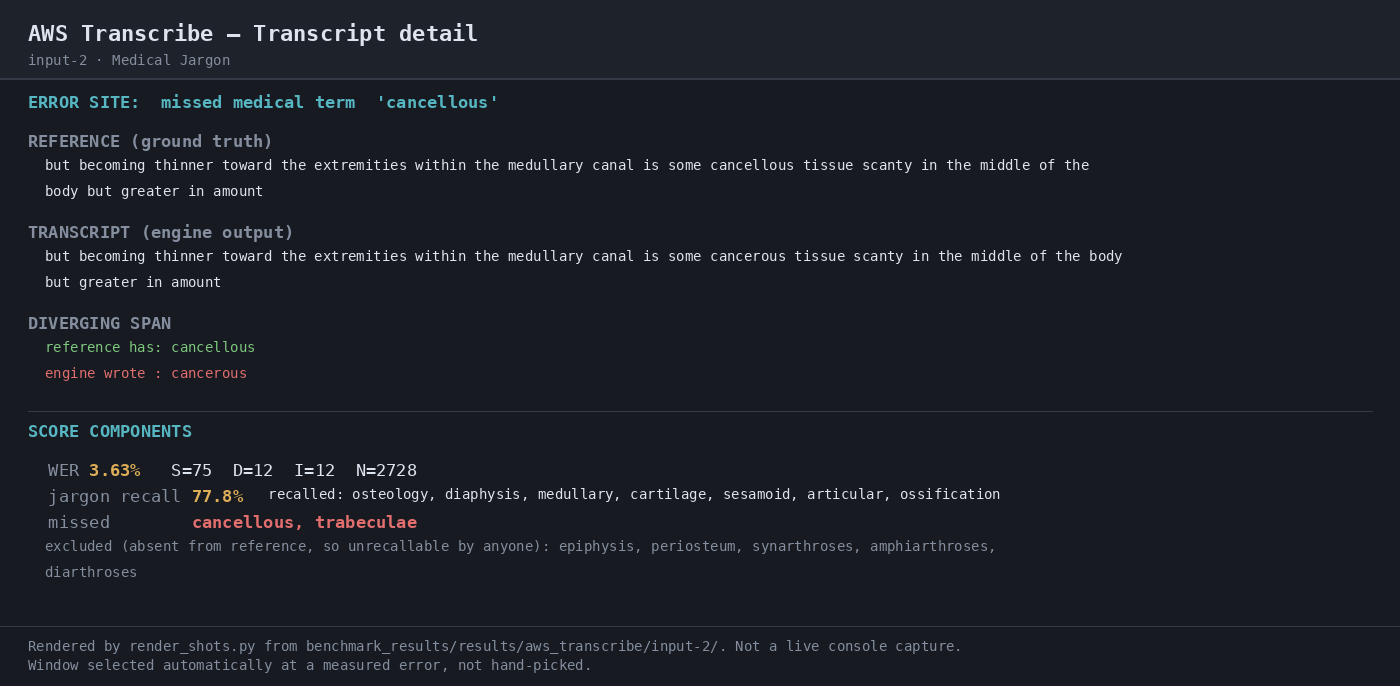Click the WER value '3.63%'

tap(115, 471)
